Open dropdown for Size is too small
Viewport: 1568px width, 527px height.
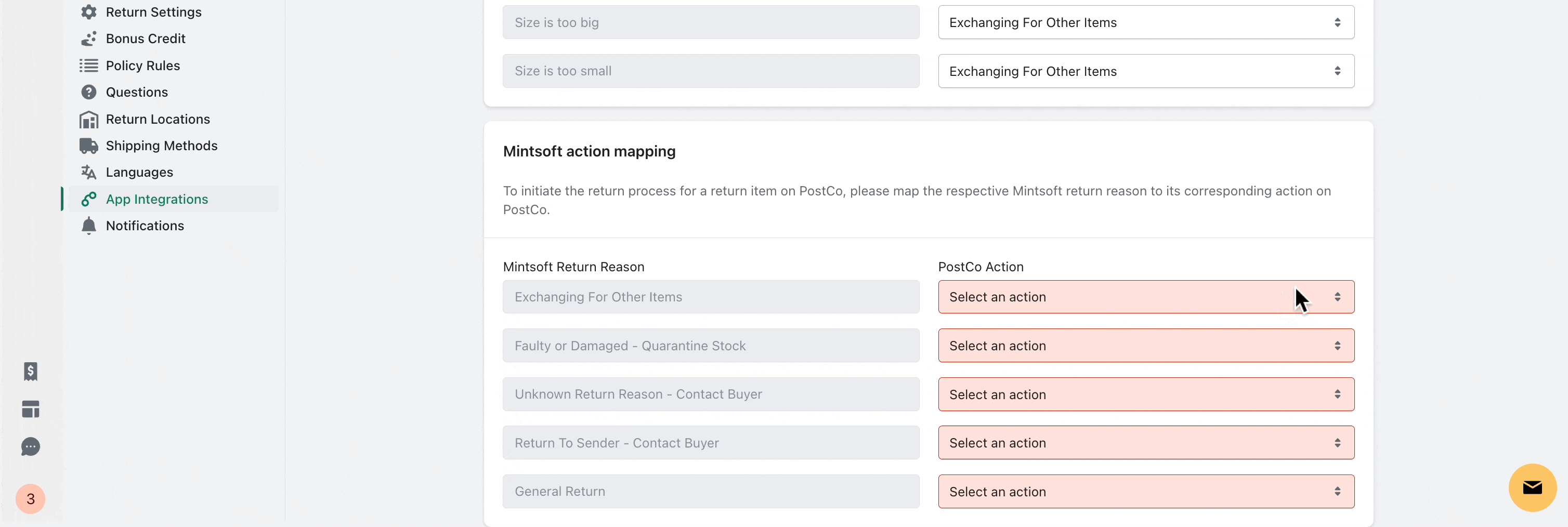click(1145, 71)
